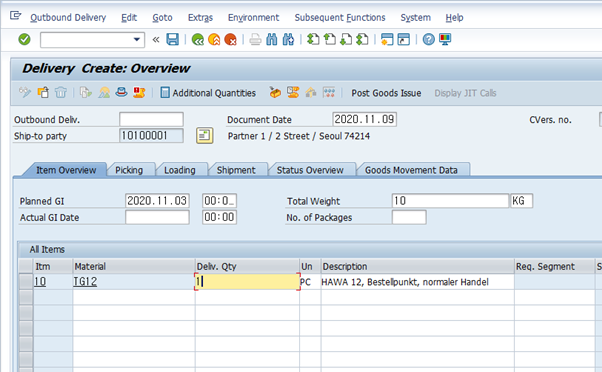Screen dimensions: 602x372
Task: Click the red Cancel icon
Action: 230,39
